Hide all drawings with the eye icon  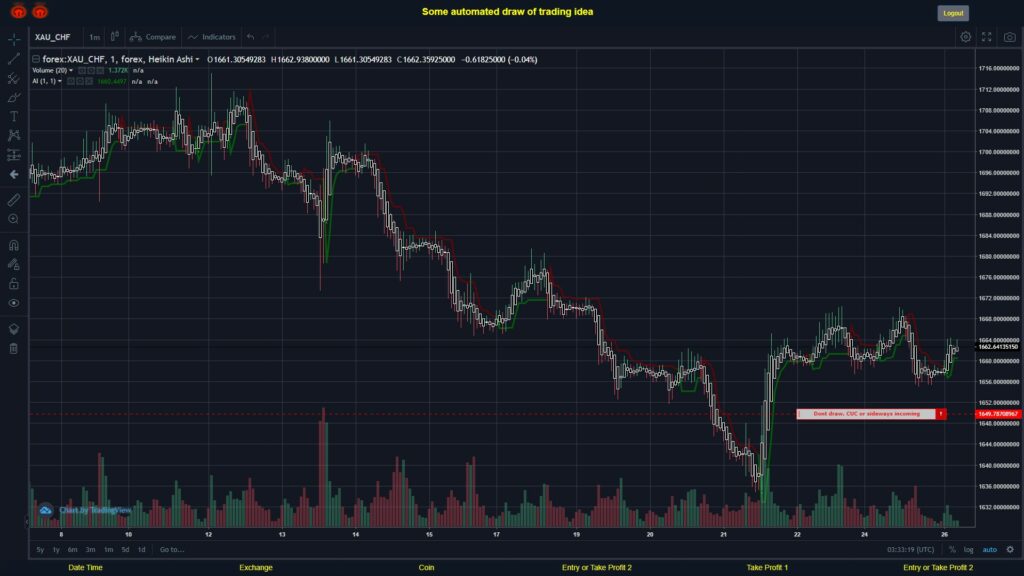[x=14, y=303]
